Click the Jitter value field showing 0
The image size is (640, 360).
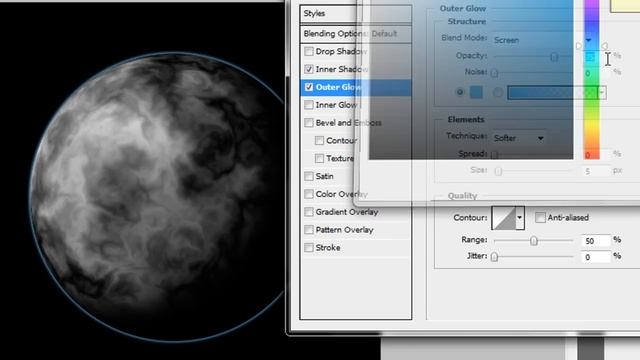[x=596, y=257]
